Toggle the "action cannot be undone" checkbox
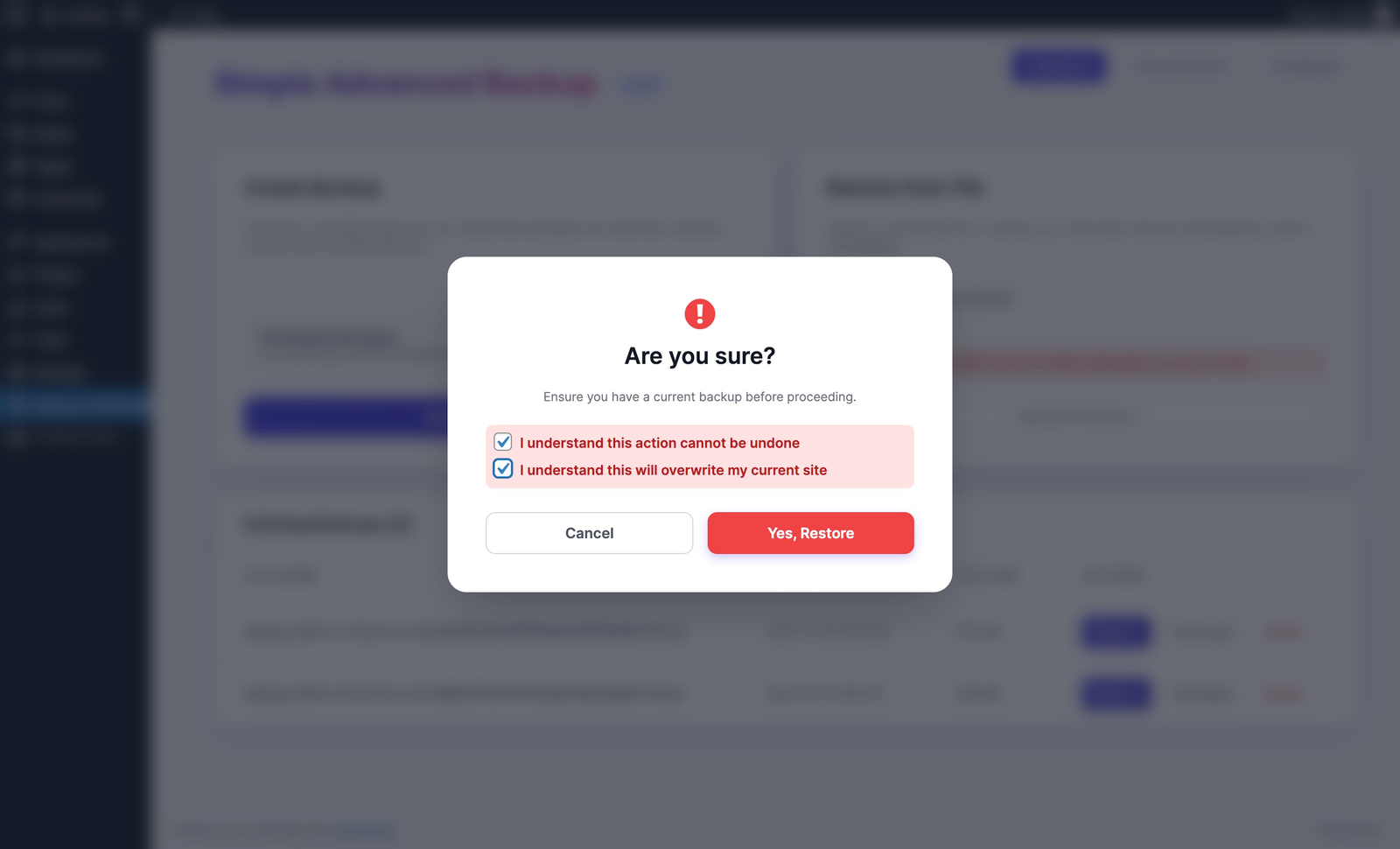1400x849 pixels. 503,442
